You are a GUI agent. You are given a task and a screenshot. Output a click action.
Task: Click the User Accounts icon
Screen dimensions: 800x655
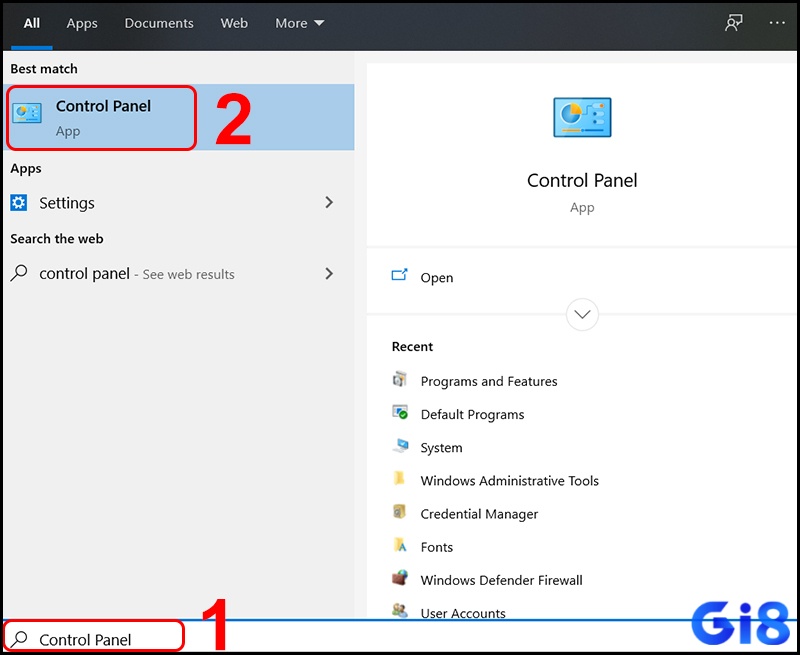point(400,610)
